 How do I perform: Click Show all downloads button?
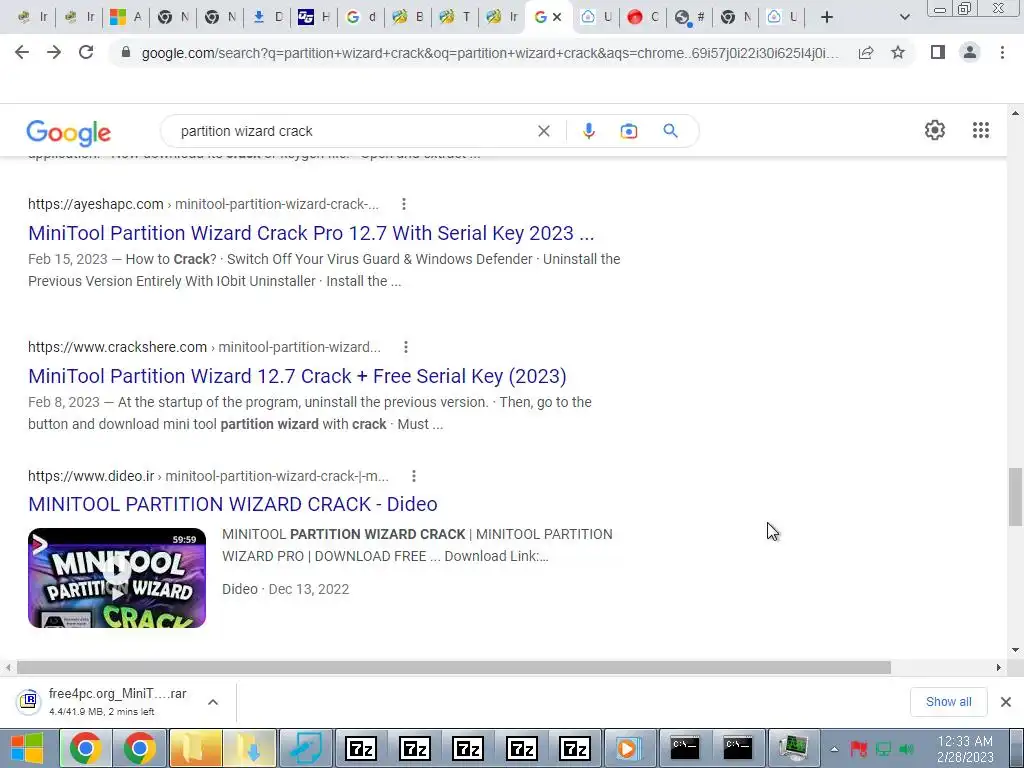[x=948, y=702]
